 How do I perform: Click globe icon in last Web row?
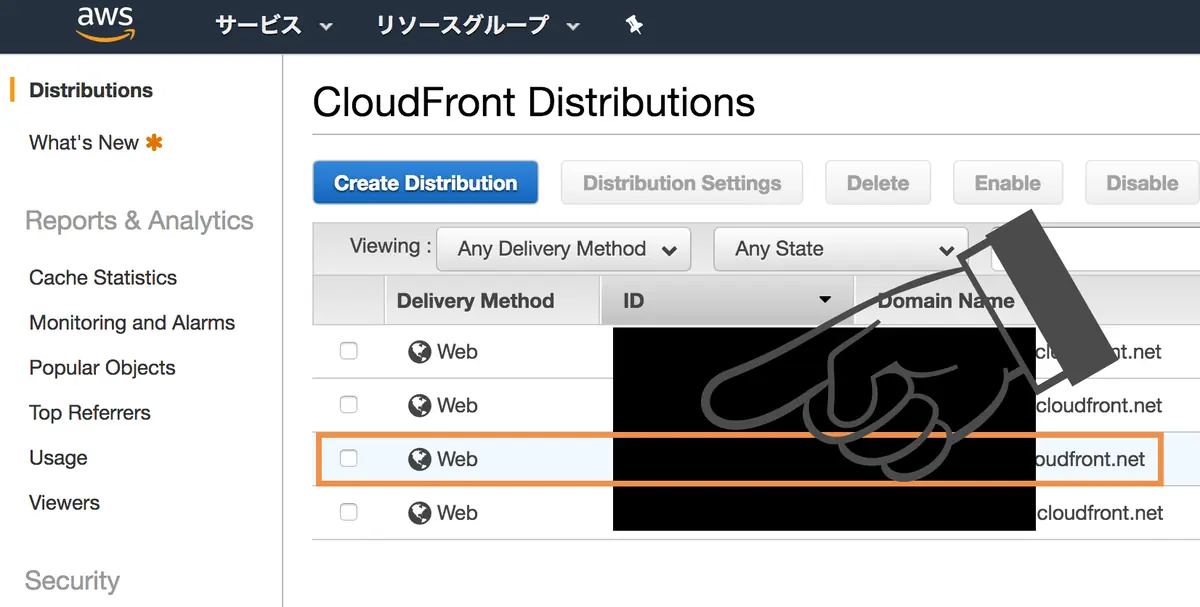click(420, 513)
